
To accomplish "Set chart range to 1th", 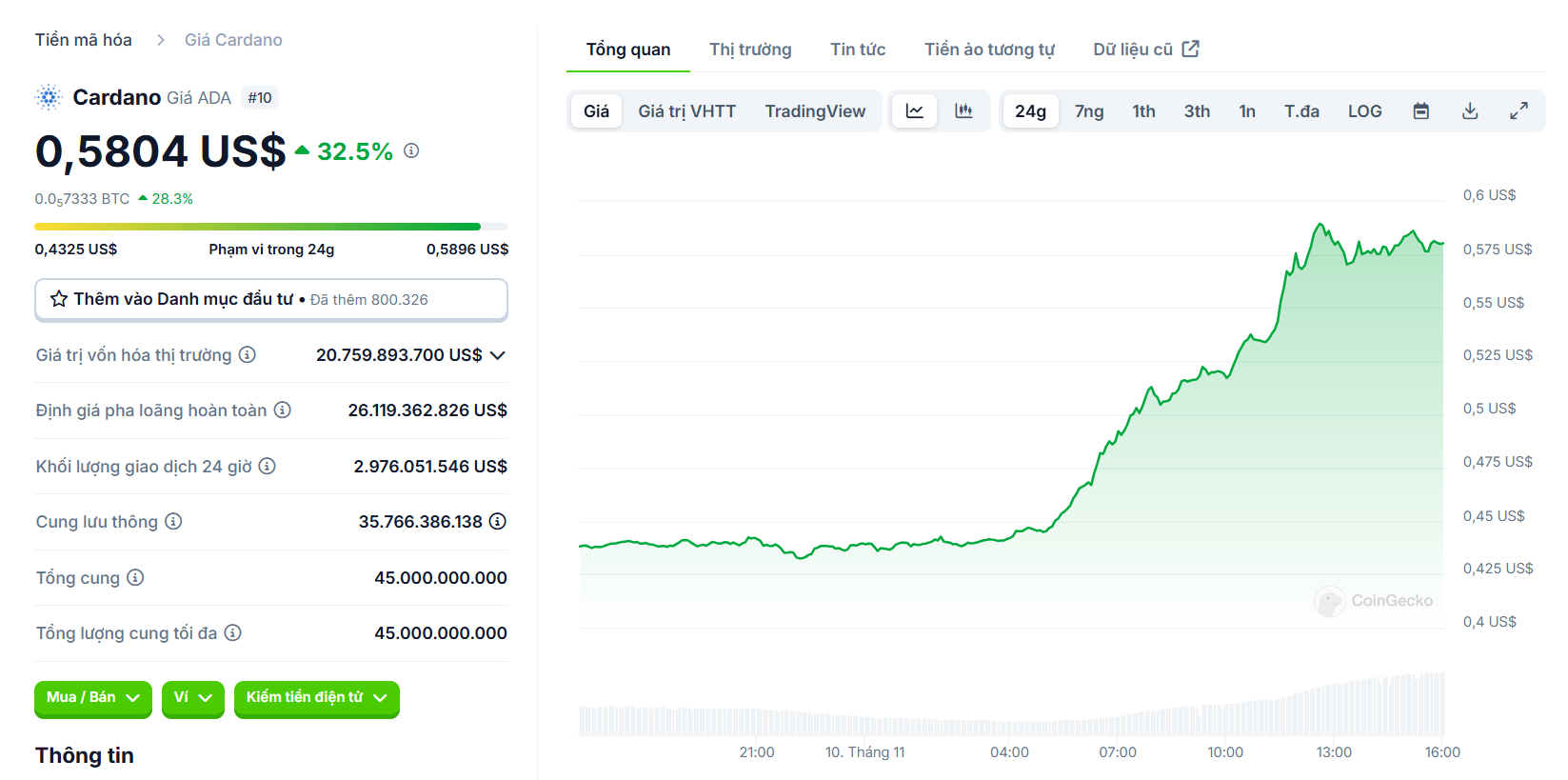I will [x=1143, y=111].
